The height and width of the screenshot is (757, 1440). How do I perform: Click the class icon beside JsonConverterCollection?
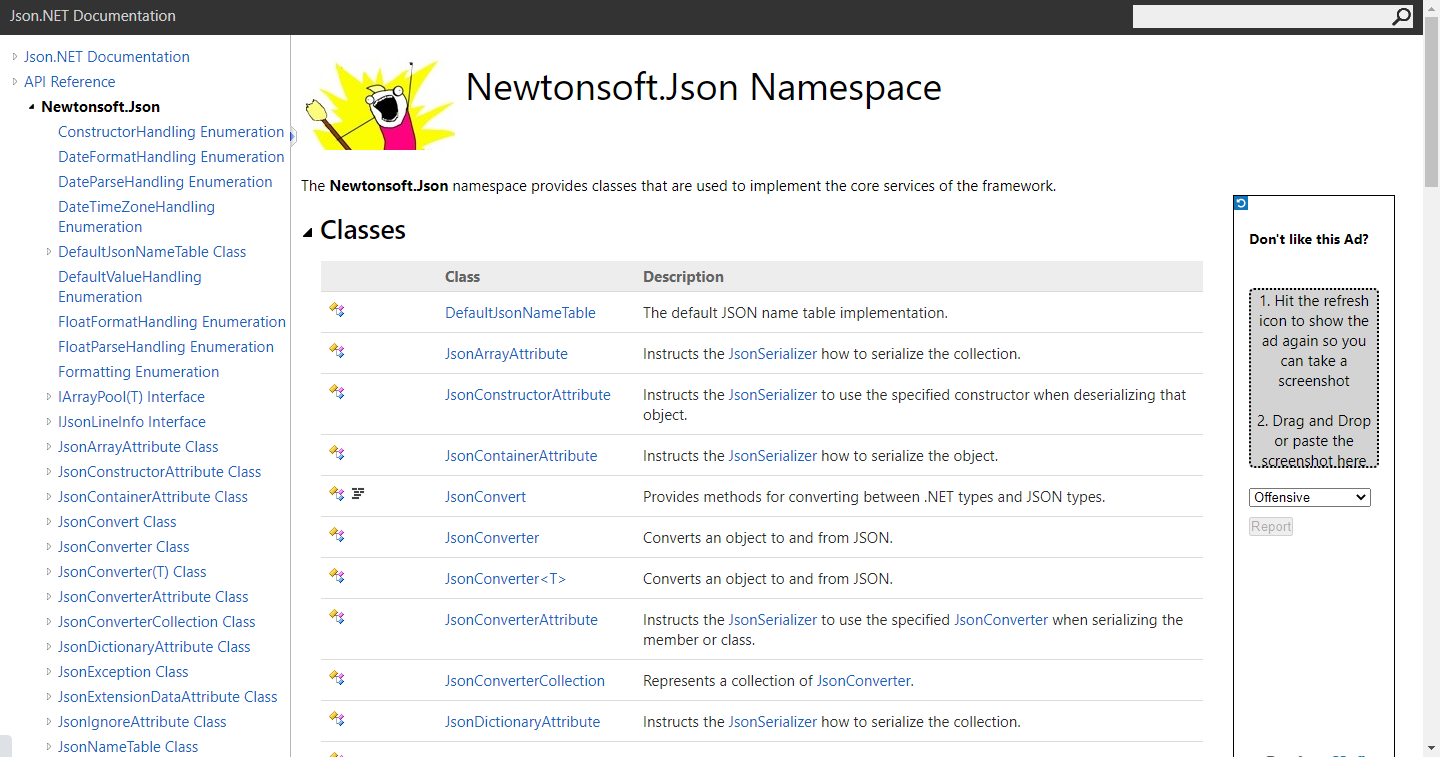(x=337, y=679)
